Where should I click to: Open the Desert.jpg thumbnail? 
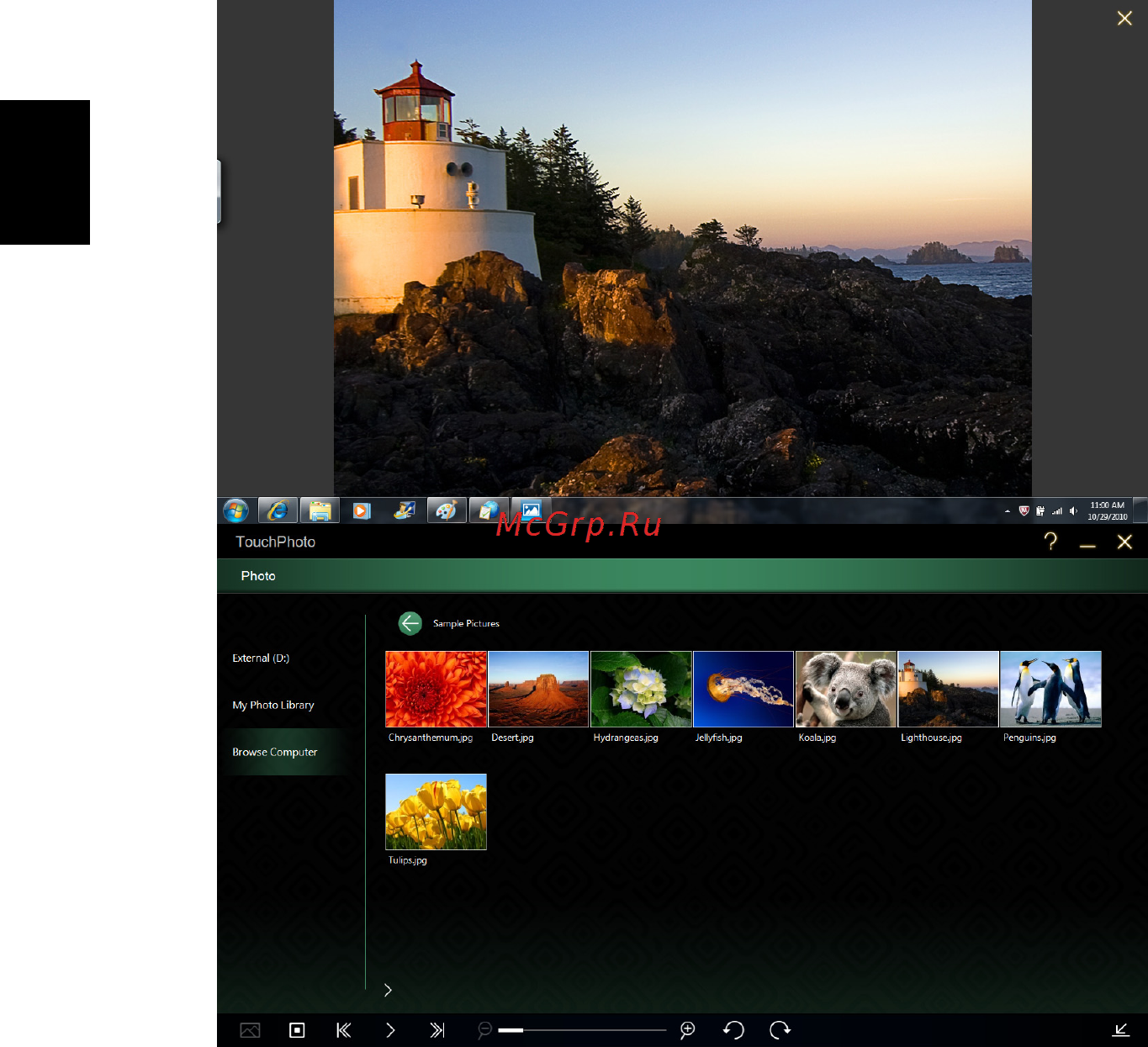538,689
